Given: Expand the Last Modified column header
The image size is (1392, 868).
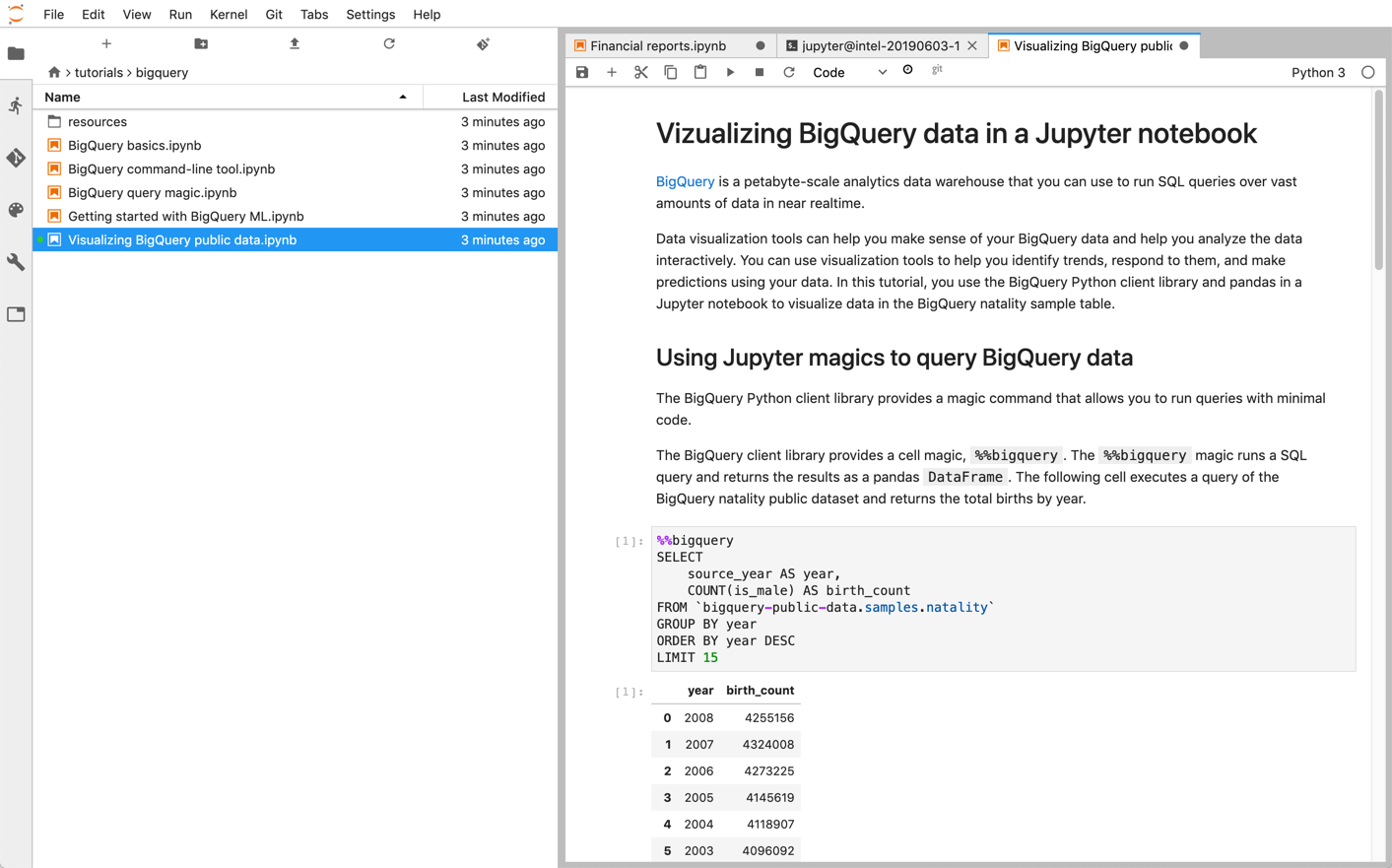Looking at the screenshot, I should (x=504, y=97).
